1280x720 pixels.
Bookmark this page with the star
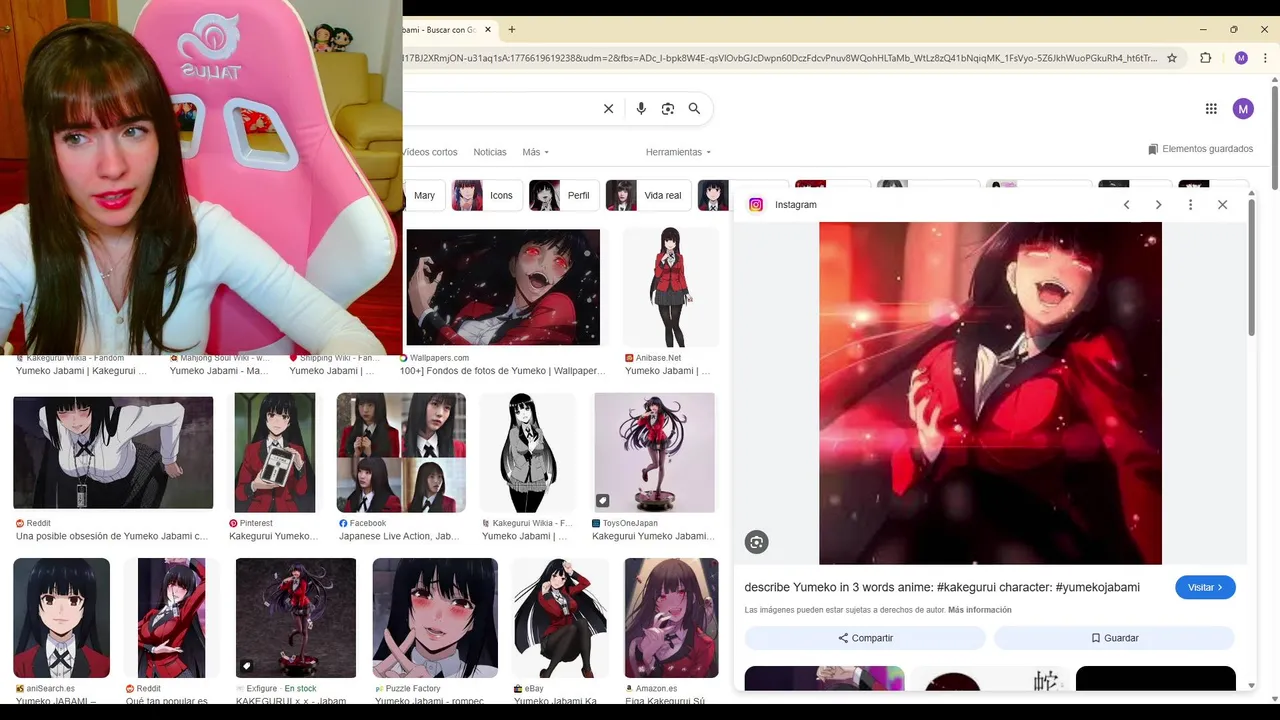1172,58
